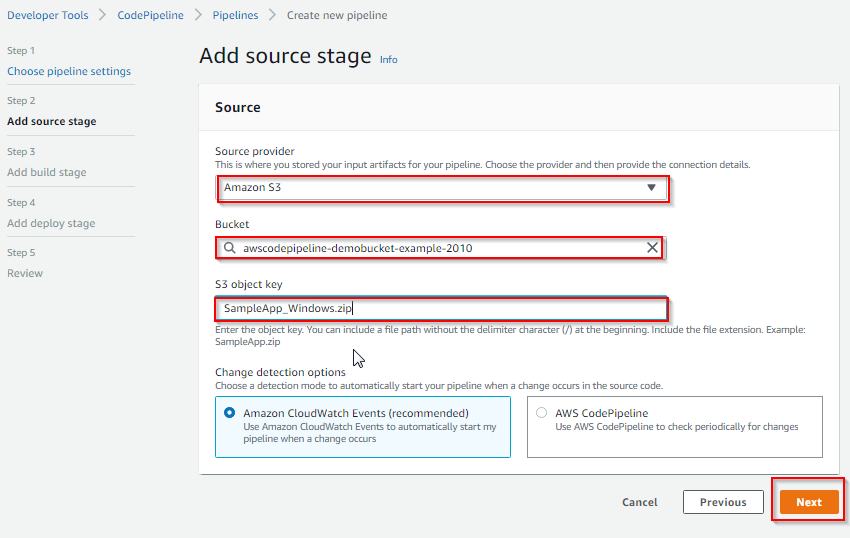Open the CodePipeline breadcrumb link
Image resolution: width=850 pixels, height=538 pixels.
click(x=151, y=15)
